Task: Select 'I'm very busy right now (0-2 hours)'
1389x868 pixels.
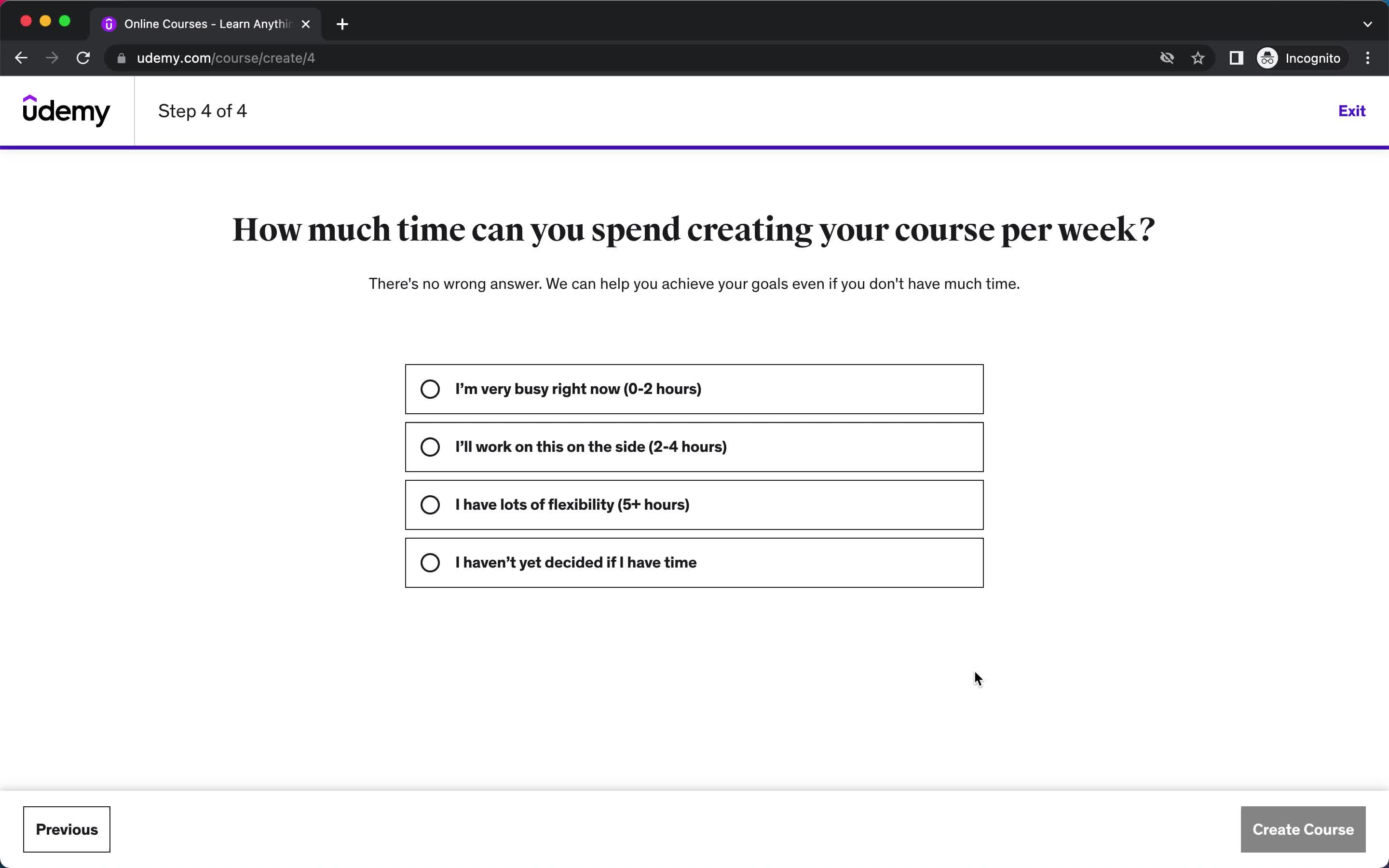Action: click(430, 388)
